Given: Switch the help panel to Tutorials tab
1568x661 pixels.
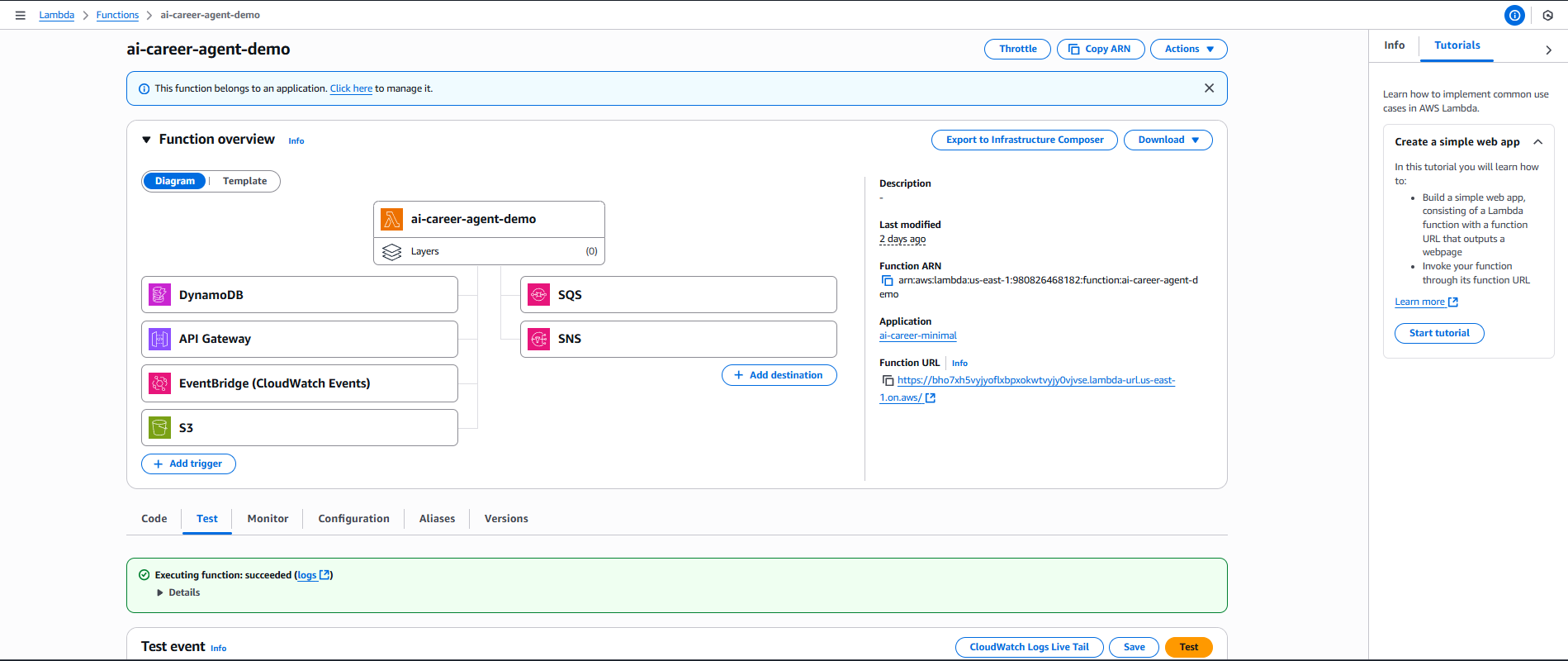Looking at the screenshot, I should pos(1457,45).
